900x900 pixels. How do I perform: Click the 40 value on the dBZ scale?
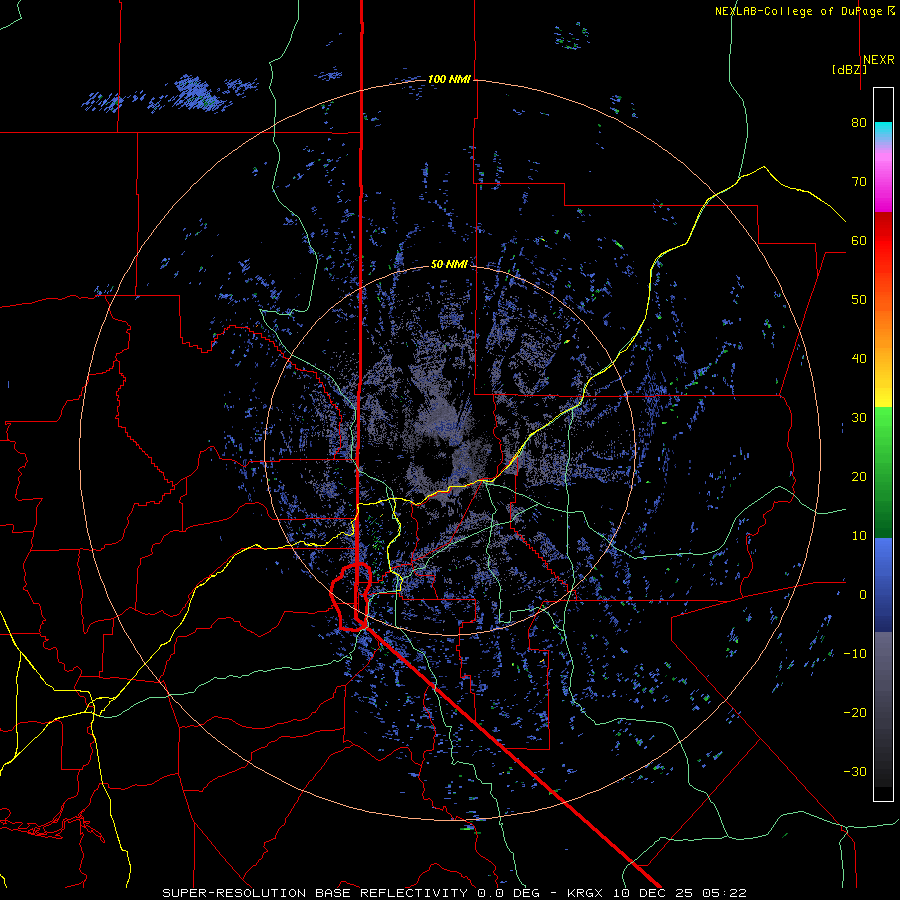tap(859, 359)
